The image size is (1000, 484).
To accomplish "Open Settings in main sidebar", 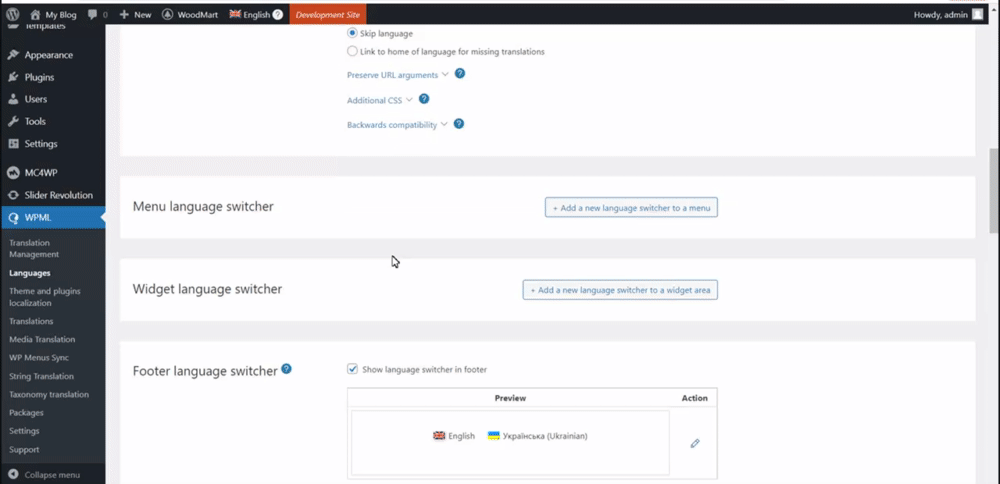I will click(x=41, y=143).
